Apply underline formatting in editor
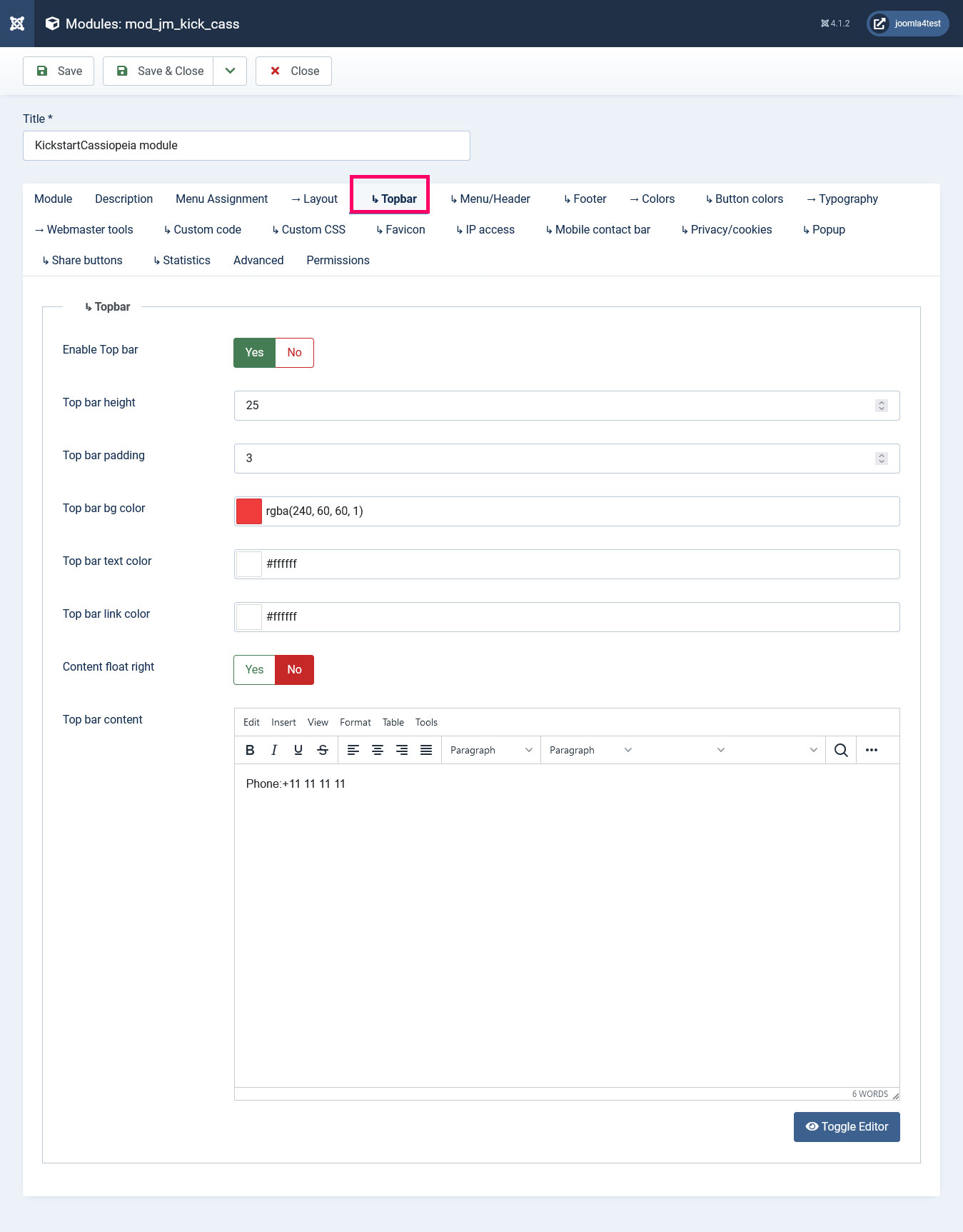The image size is (963, 1232). coord(298,750)
